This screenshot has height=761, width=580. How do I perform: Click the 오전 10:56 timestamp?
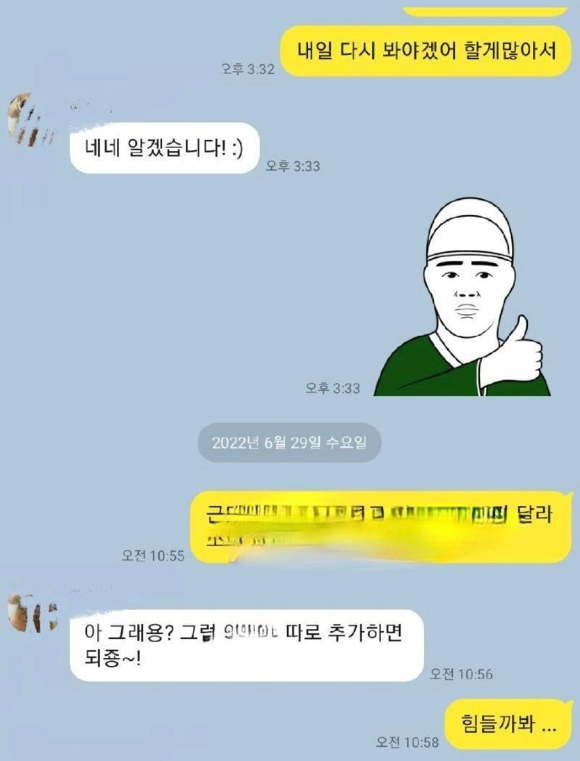(x=461, y=674)
